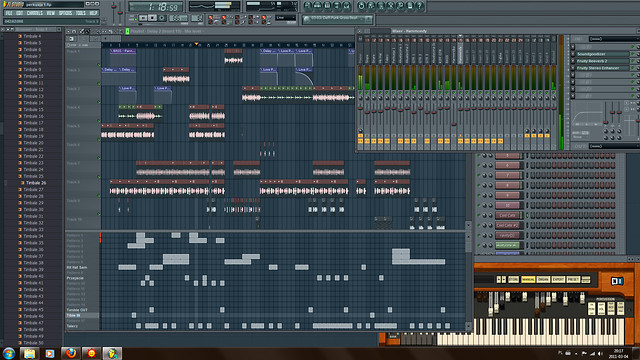Select Timbale 40 in the browser
This screenshot has height=360, width=640.
pos(33,276)
